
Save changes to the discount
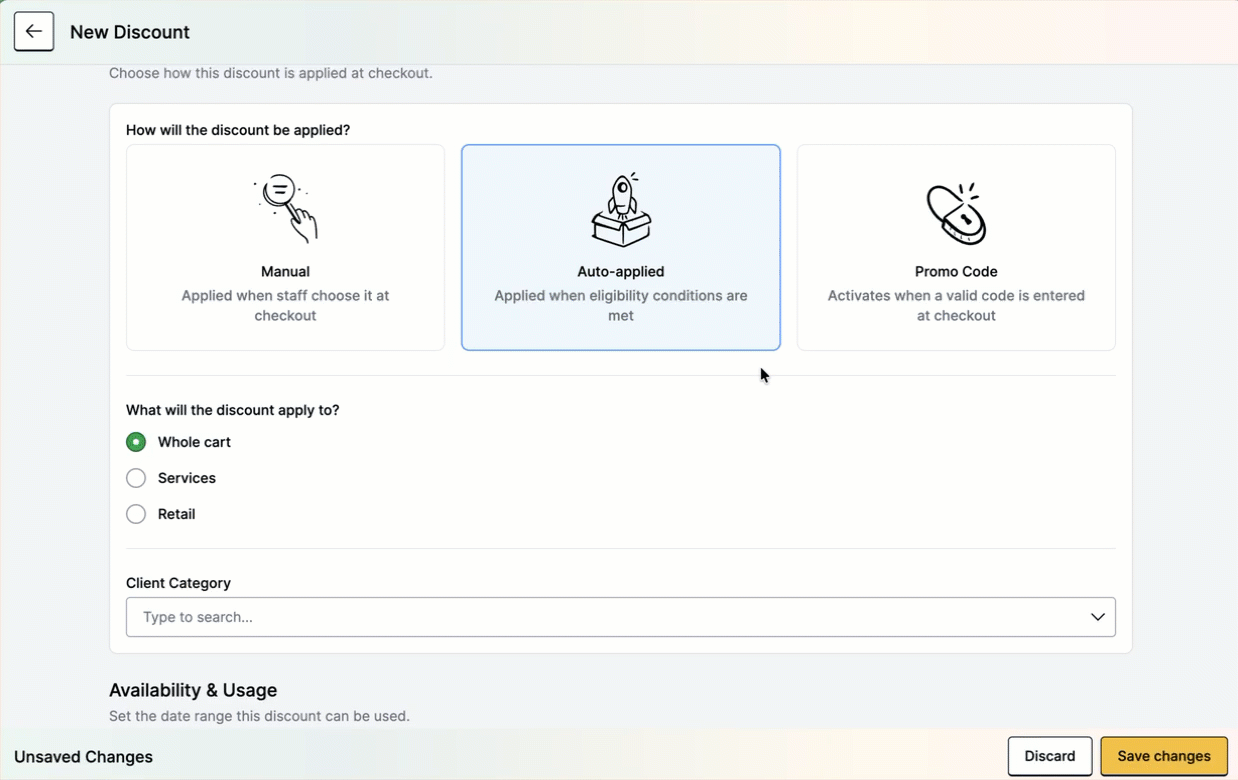[x=1164, y=756]
